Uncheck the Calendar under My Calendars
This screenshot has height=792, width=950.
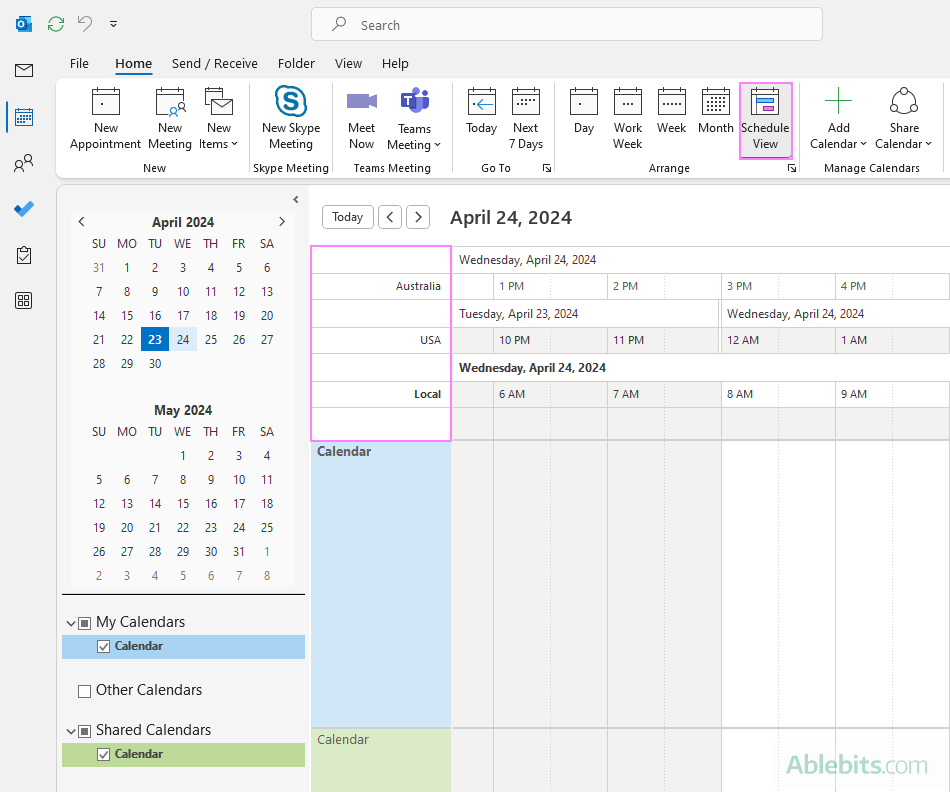(104, 646)
